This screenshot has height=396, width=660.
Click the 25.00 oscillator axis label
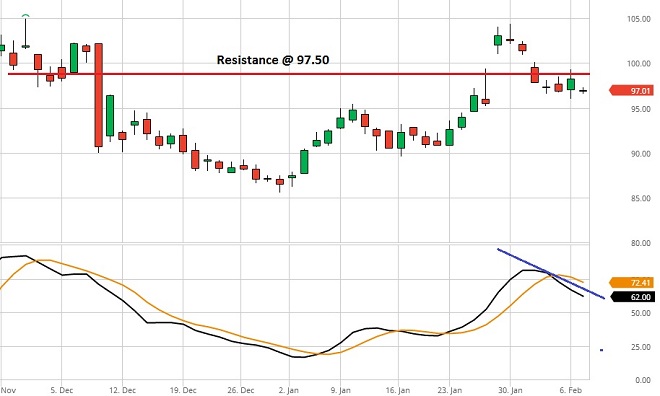tap(640, 347)
